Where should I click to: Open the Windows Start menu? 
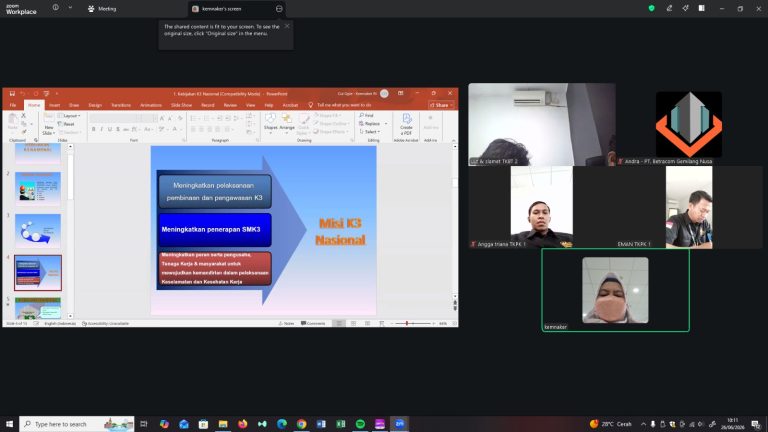click(9, 424)
